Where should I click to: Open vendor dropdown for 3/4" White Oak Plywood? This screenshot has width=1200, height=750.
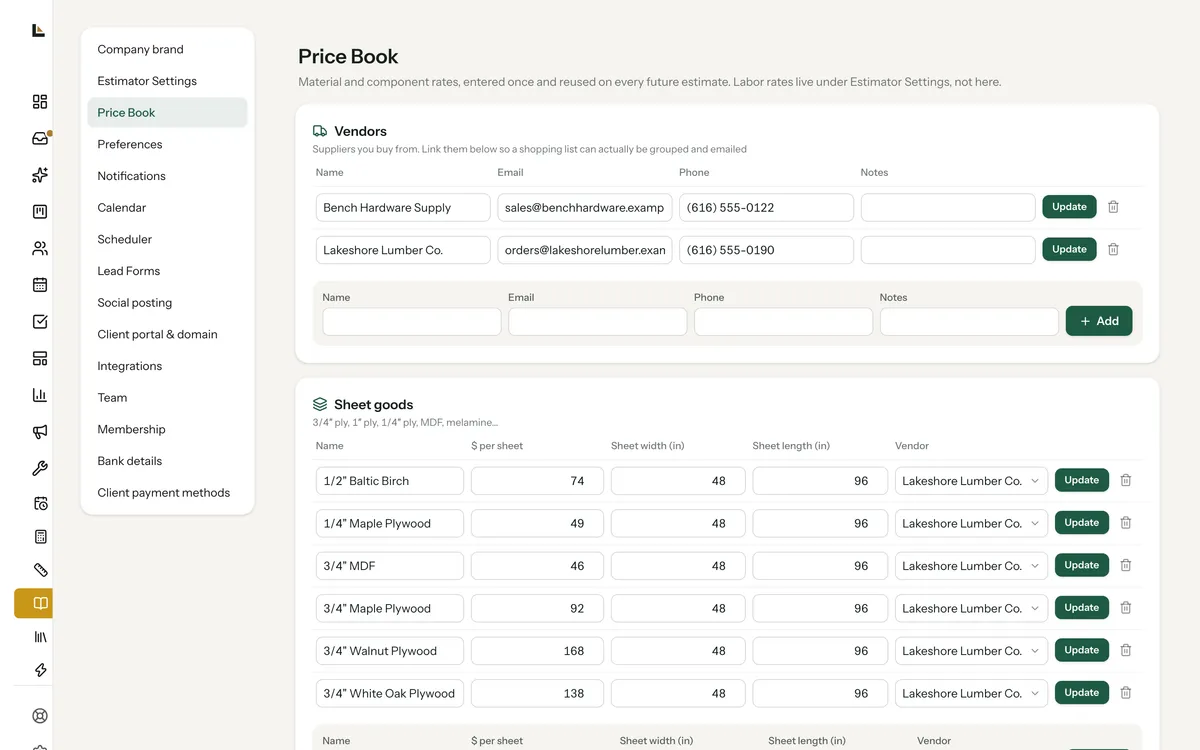pyautogui.click(x=971, y=693)
